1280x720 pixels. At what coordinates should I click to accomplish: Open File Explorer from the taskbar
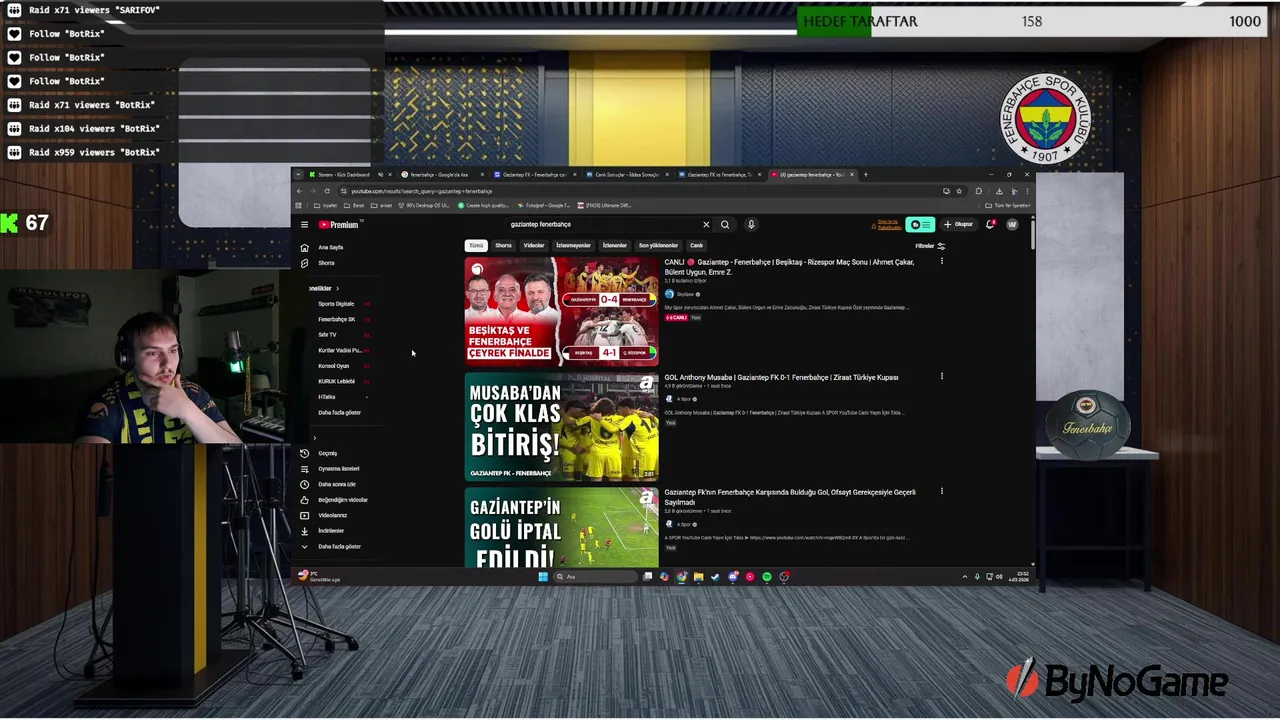[698, 576]
